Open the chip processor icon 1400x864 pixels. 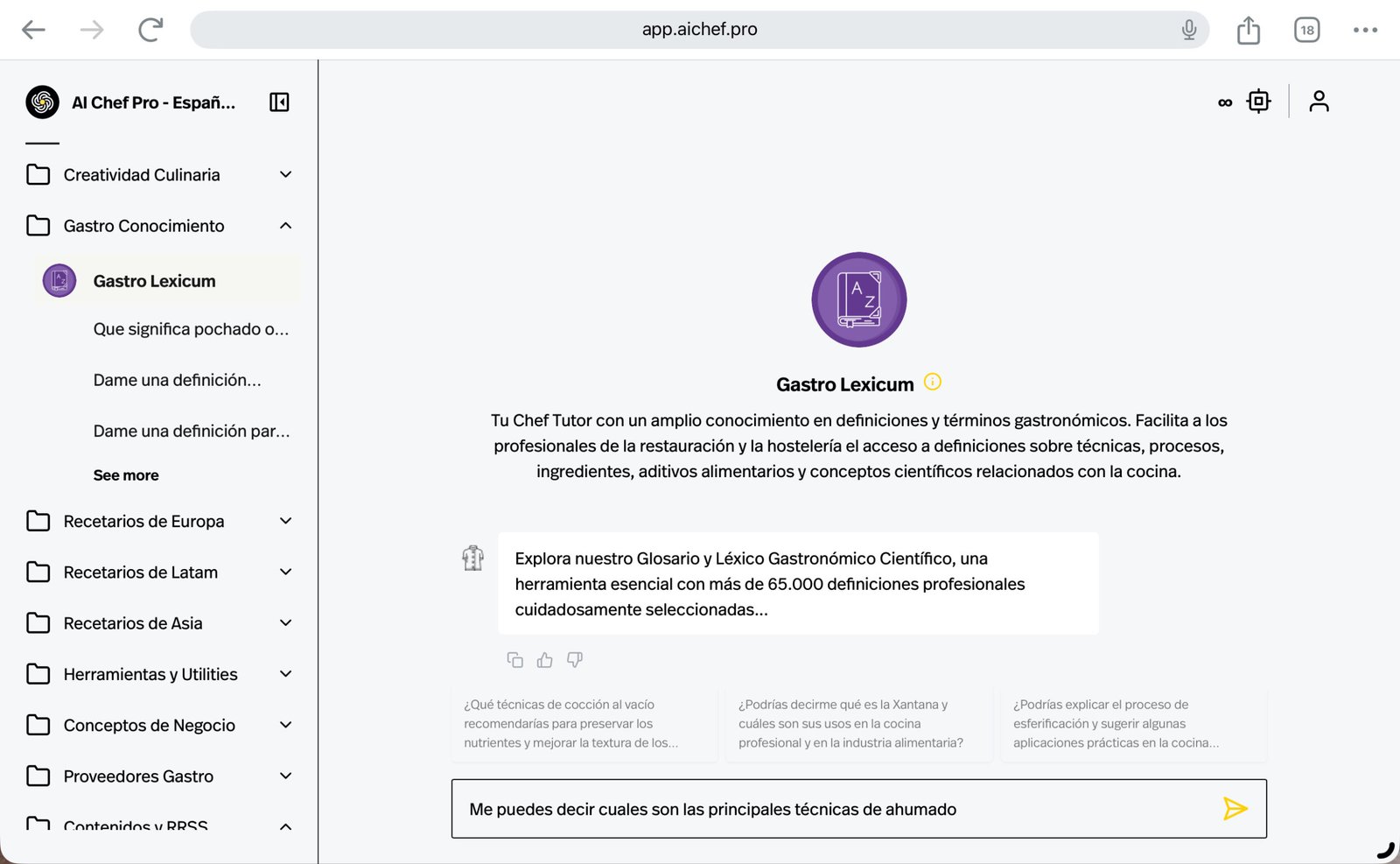coord(1258,102)
